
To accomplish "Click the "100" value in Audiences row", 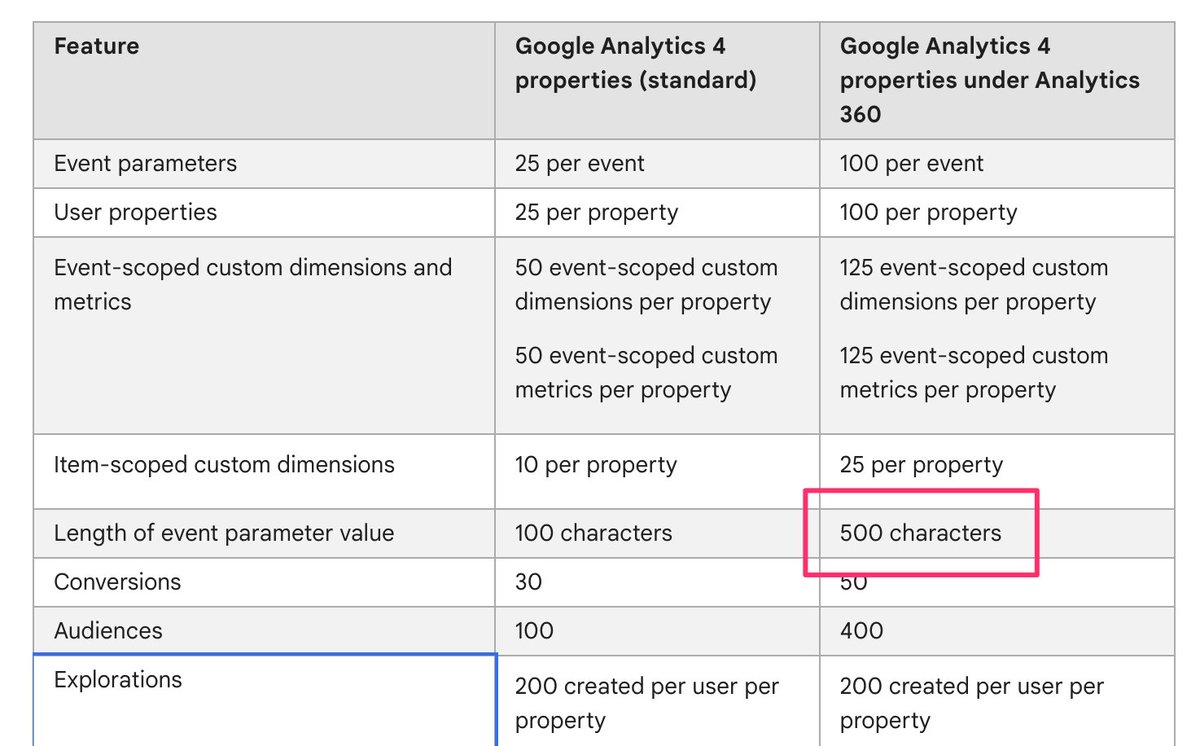I will tap(534, 631).
